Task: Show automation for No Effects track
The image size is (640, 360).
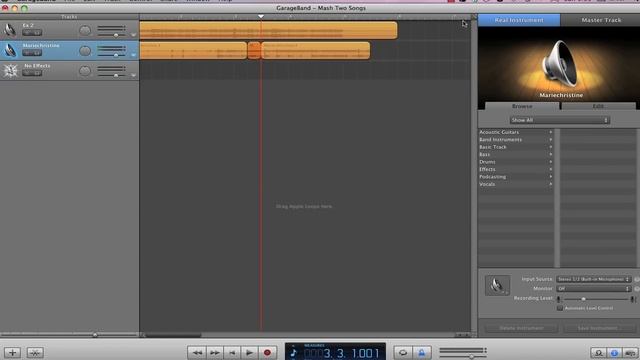Action: 133,76
